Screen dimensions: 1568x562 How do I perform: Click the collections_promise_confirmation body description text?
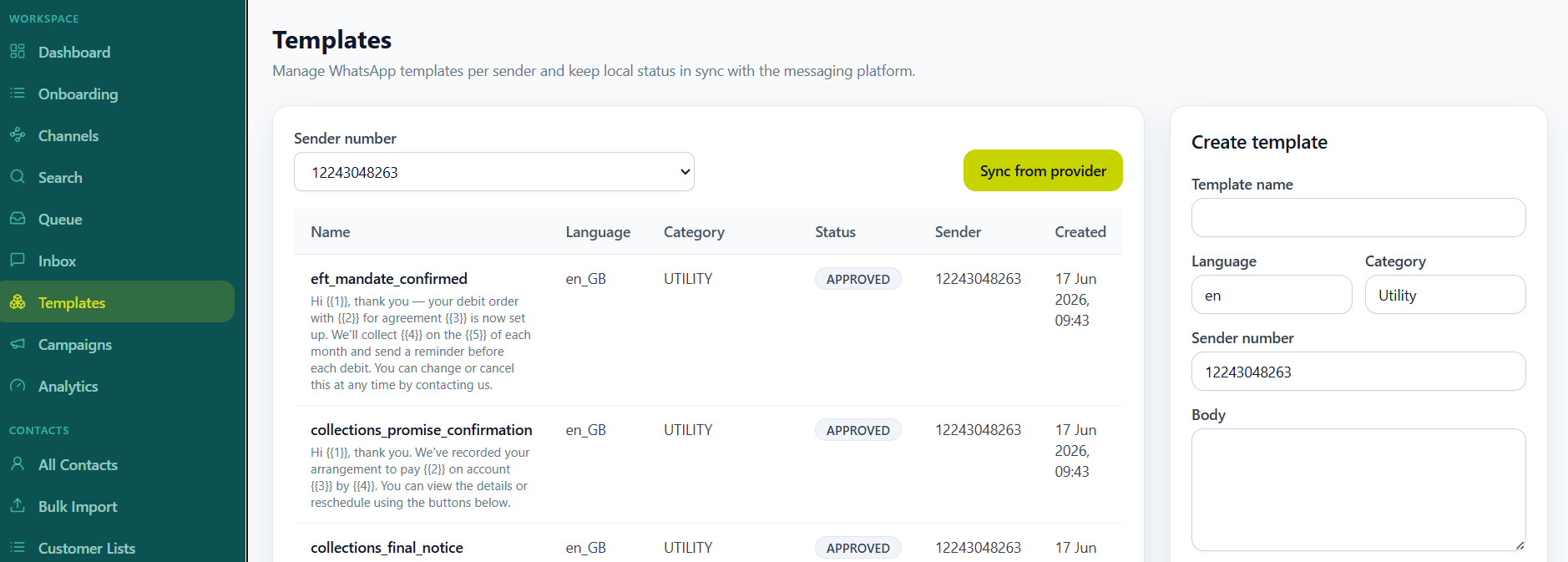tap(420, 478)
